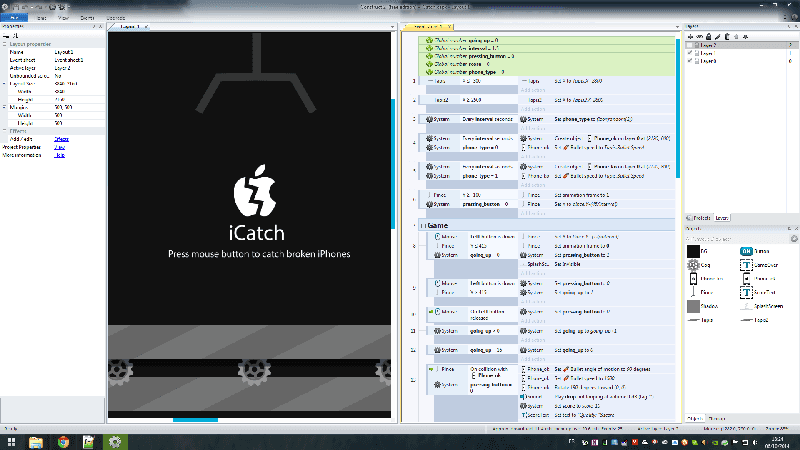Open the tab list dropdown in layout view
The width and height of the screenshot is (800, 450).
tap(392, 27)
